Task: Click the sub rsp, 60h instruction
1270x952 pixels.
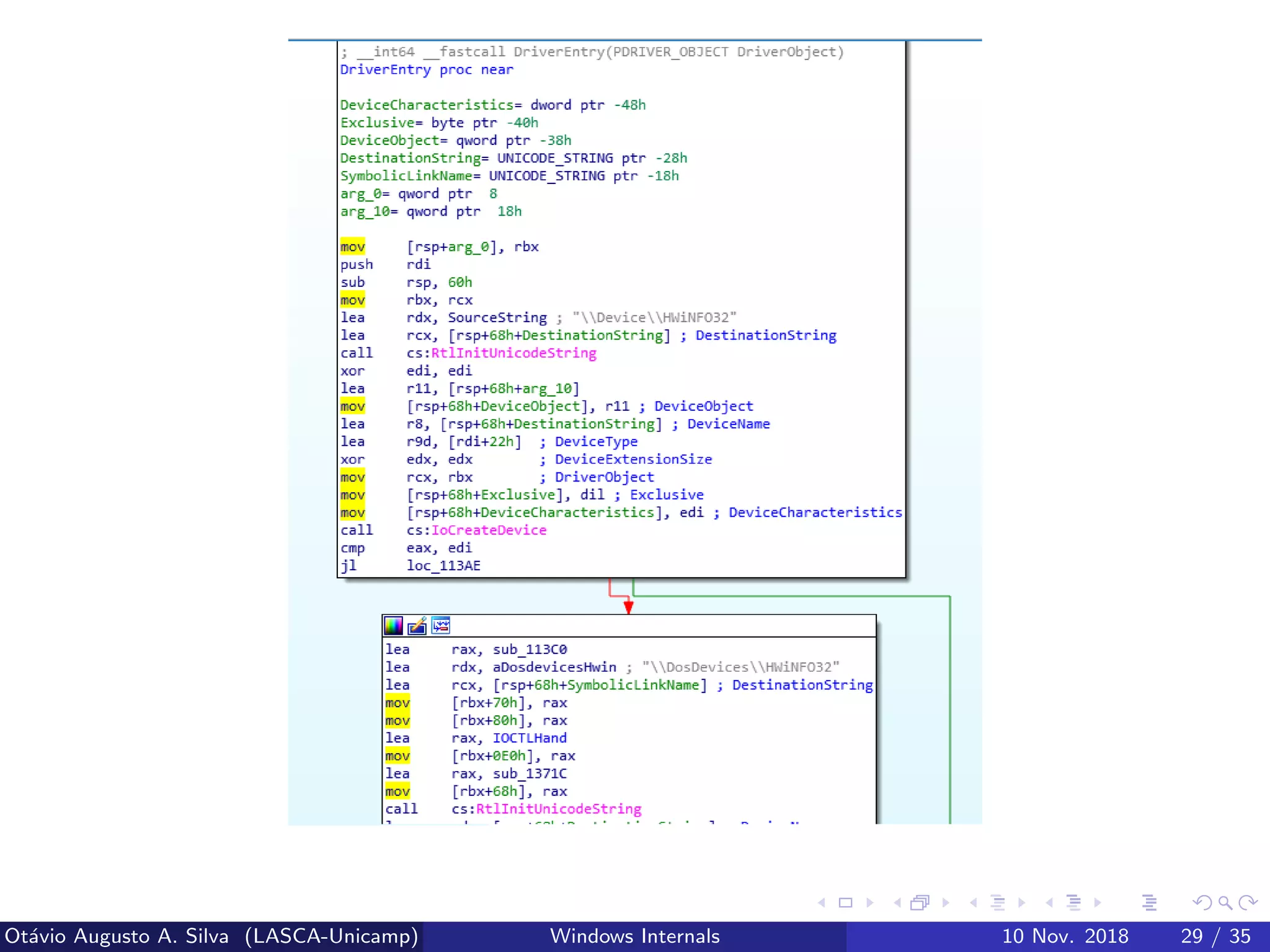Action: click(406, 283)
